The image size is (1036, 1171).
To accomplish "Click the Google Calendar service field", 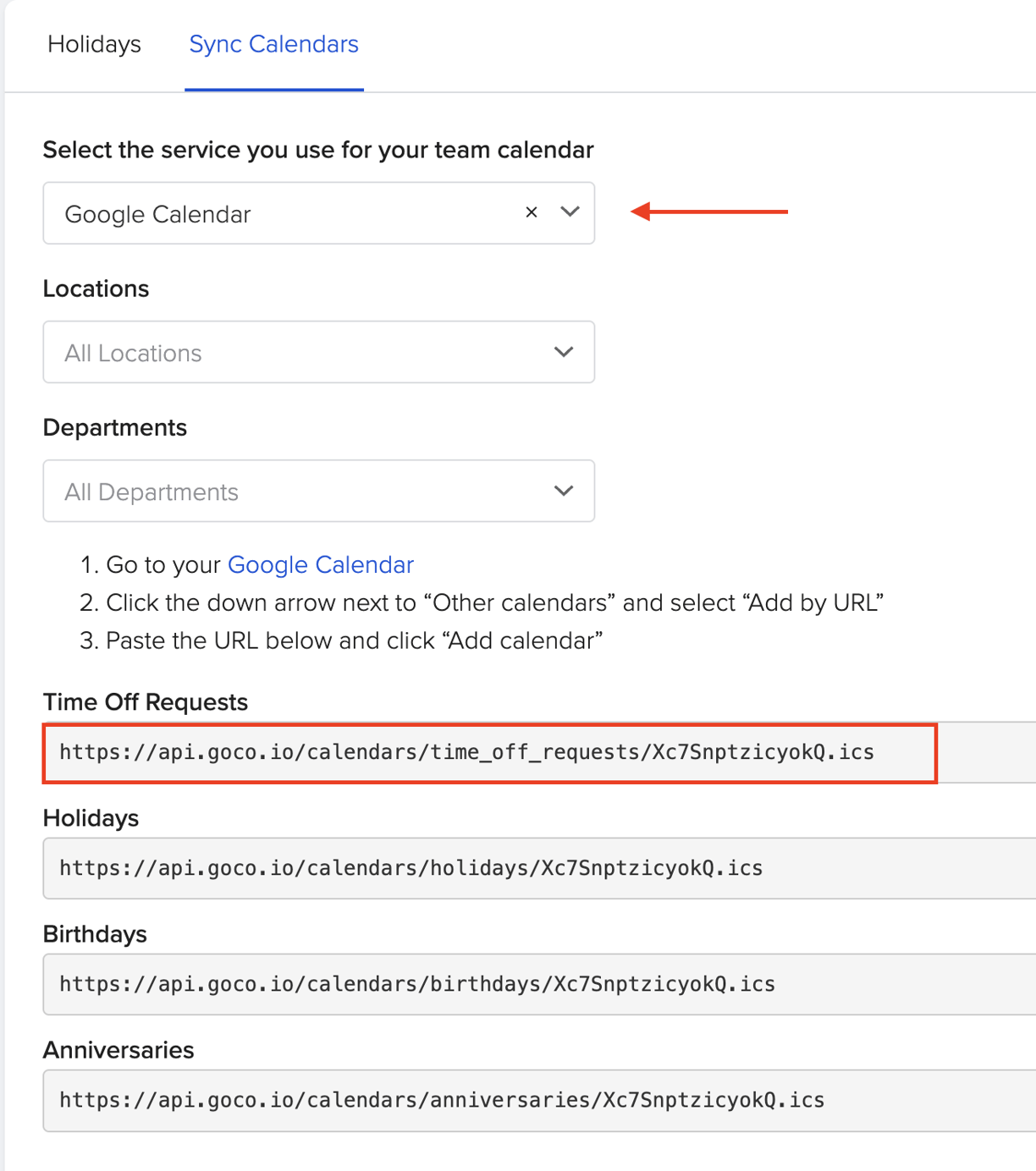I will click(x=254, y=213).
